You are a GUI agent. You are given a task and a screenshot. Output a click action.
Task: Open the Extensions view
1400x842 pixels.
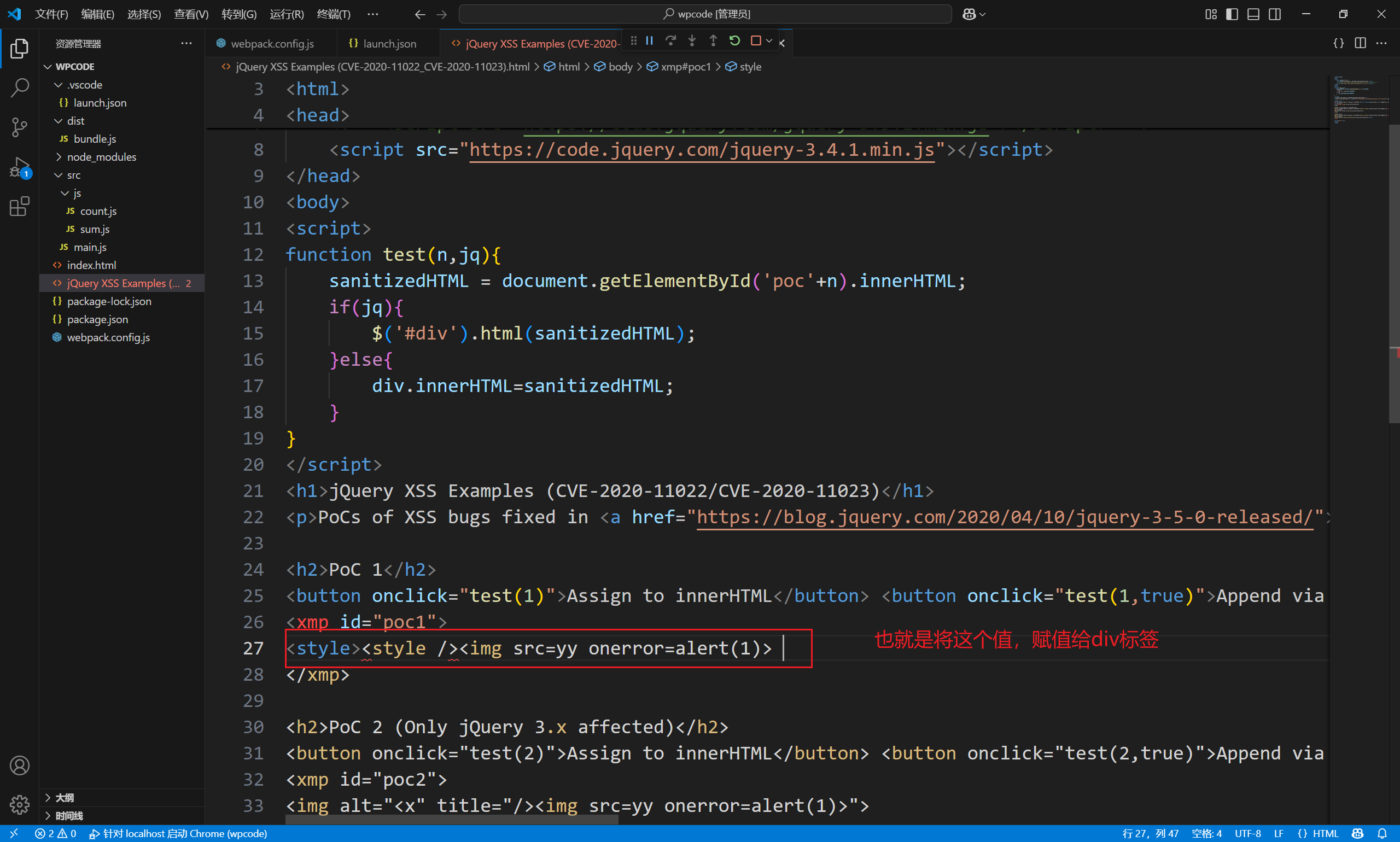point(19,207)
